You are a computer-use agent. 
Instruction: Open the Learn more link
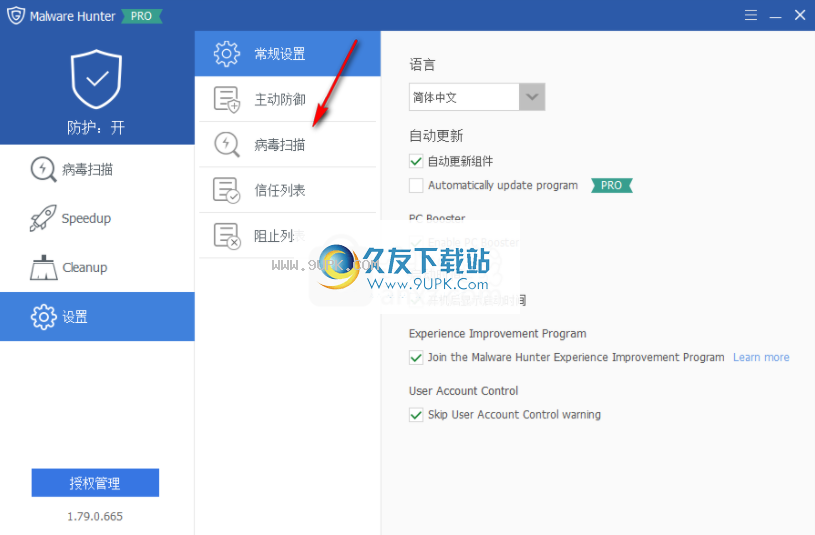[x=761, y=358]
